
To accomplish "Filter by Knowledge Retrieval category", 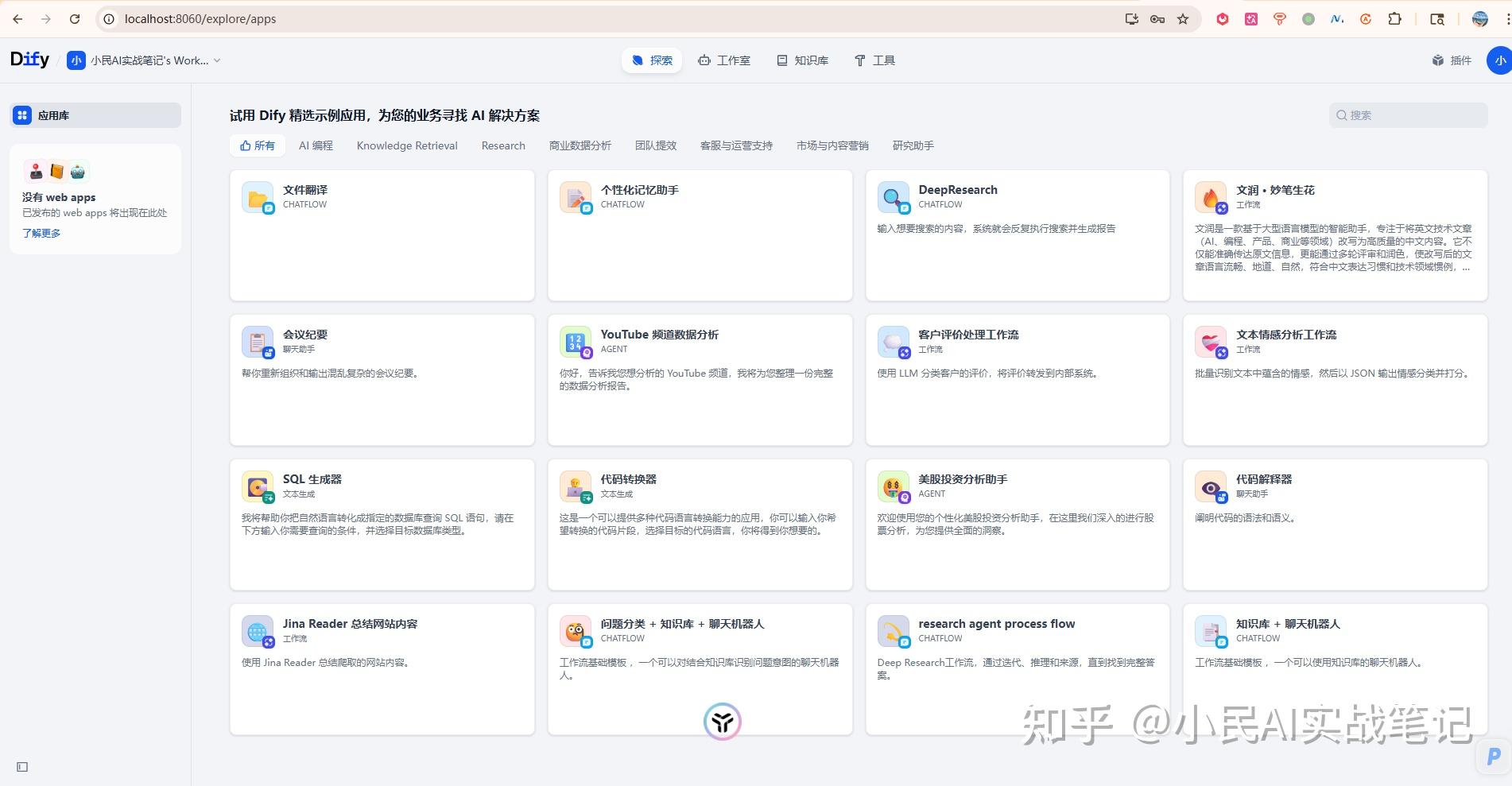I will 407,145.
